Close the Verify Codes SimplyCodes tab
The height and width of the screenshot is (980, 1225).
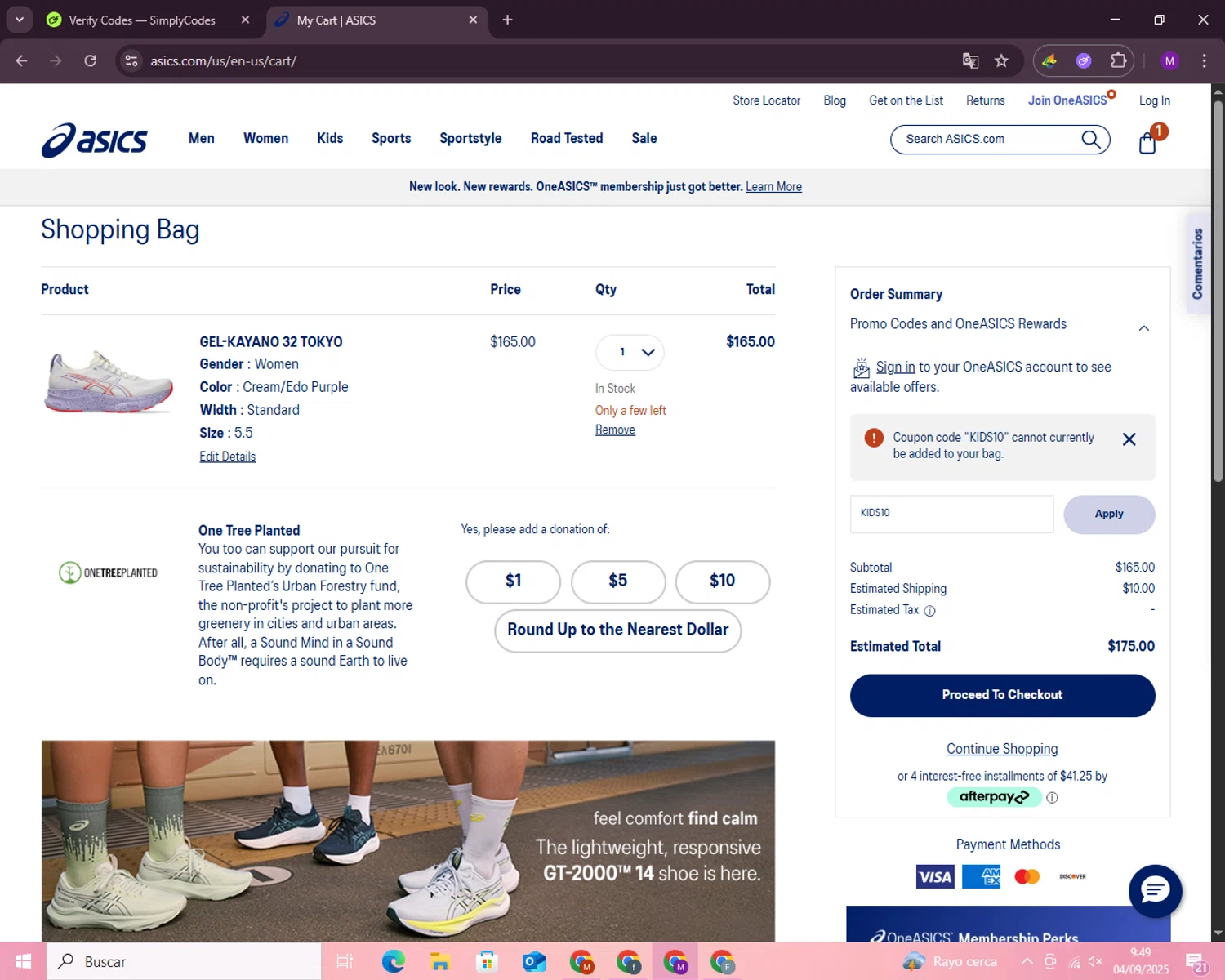[x=245, y=20]
